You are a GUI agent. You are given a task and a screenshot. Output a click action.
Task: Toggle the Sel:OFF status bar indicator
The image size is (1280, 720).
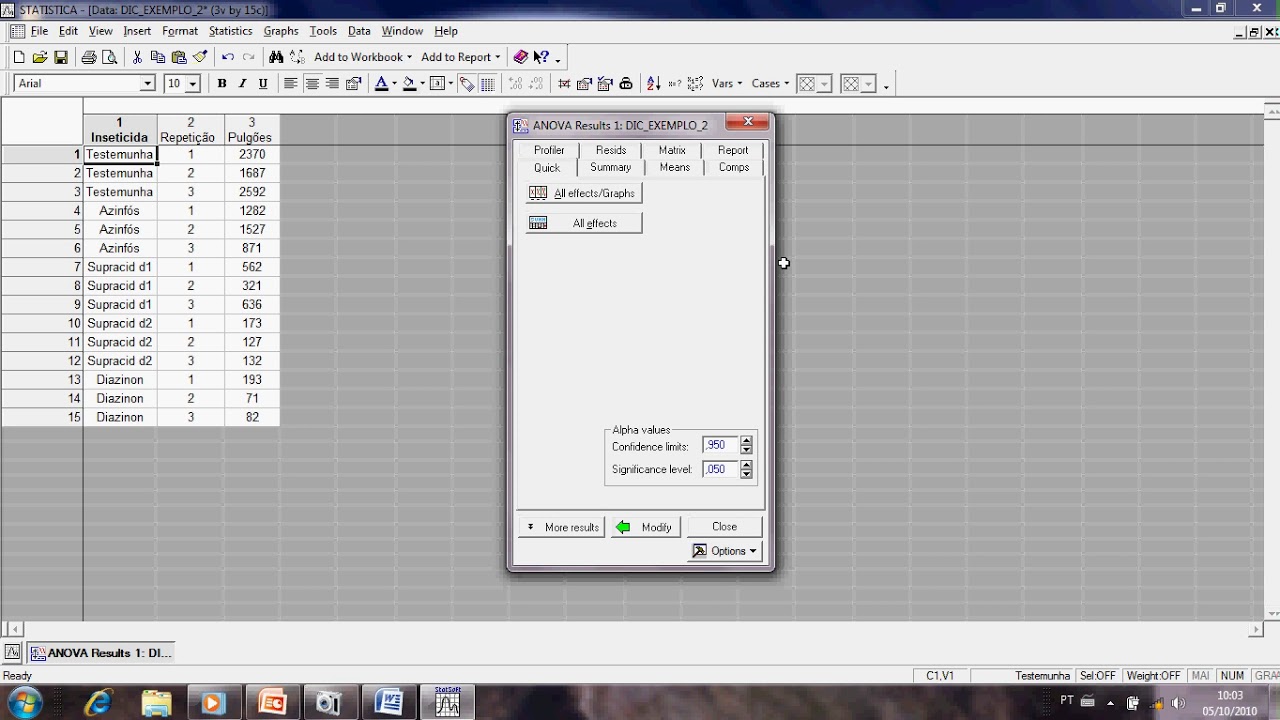click(1098, 676)
